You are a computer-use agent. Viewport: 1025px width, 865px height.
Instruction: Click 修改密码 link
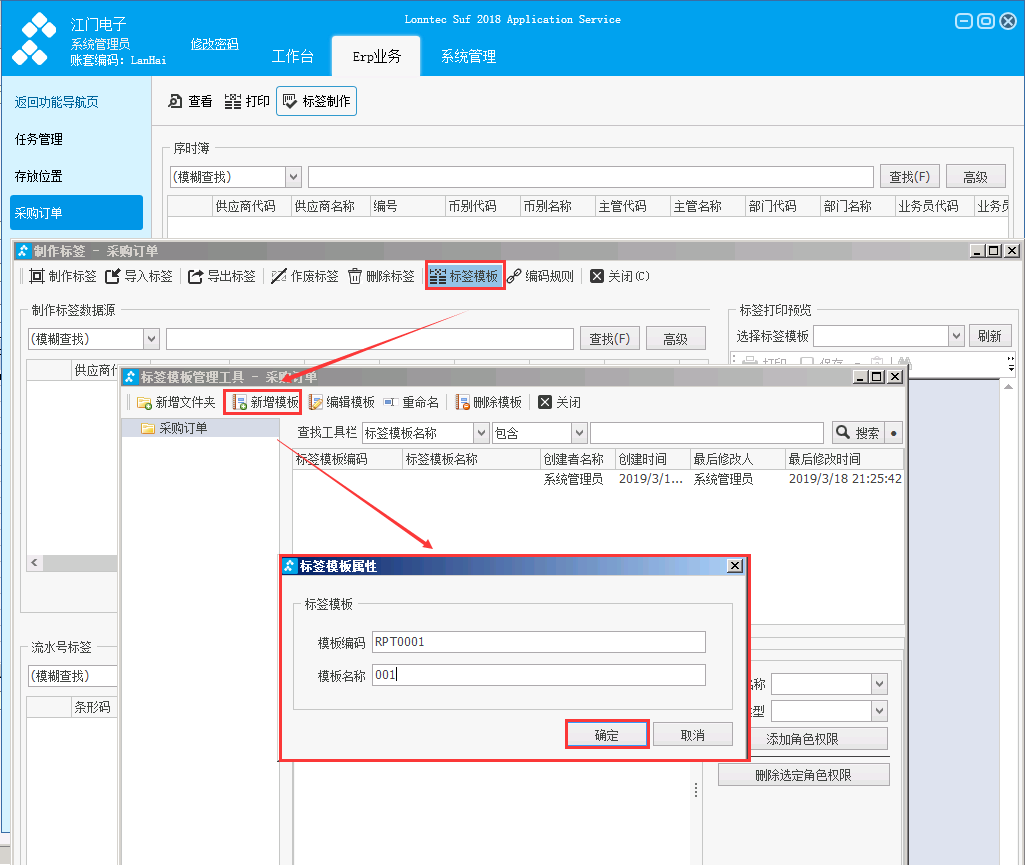pos(214,44)
